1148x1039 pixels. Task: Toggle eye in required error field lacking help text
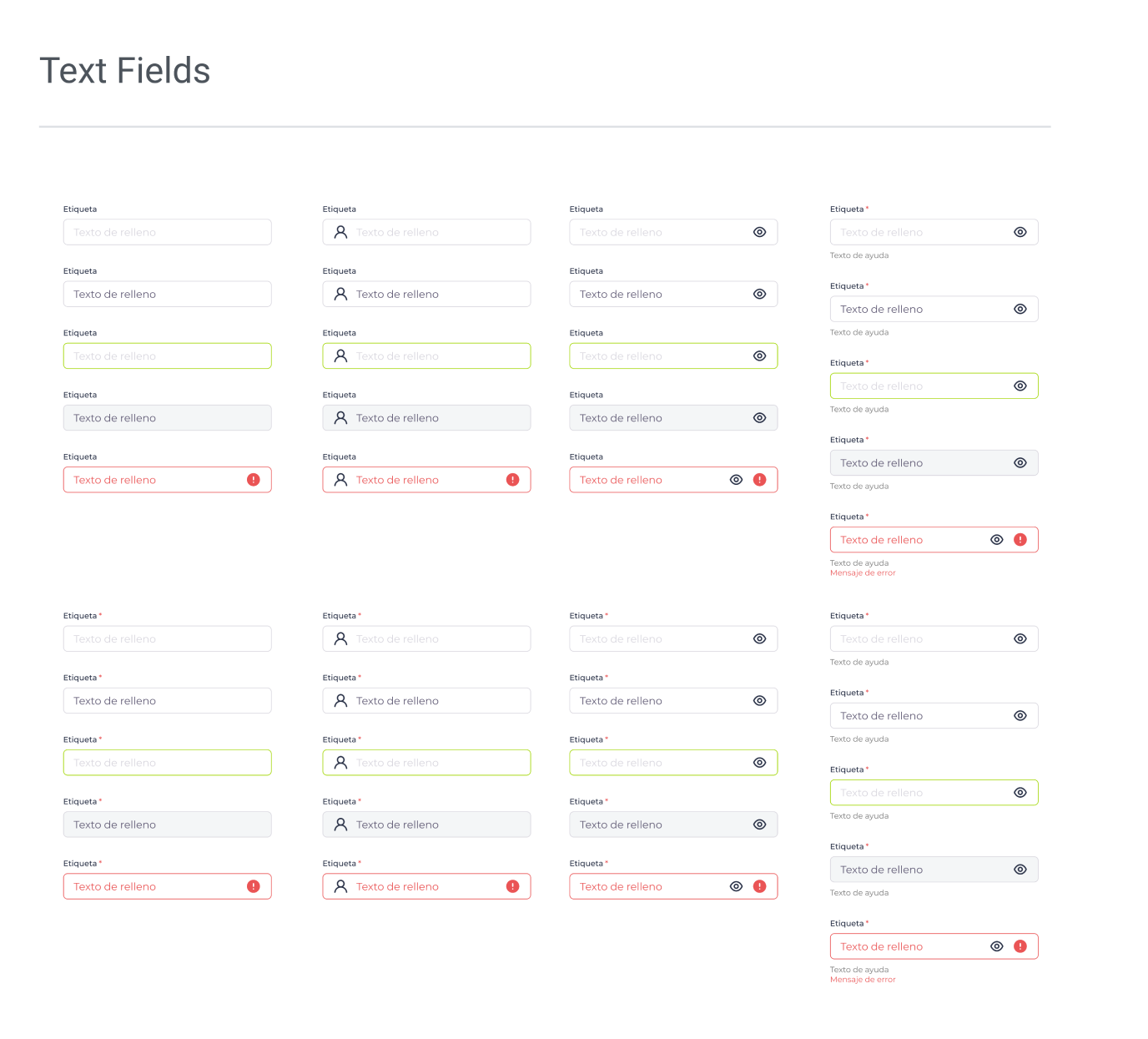click(x=736, y=886)
